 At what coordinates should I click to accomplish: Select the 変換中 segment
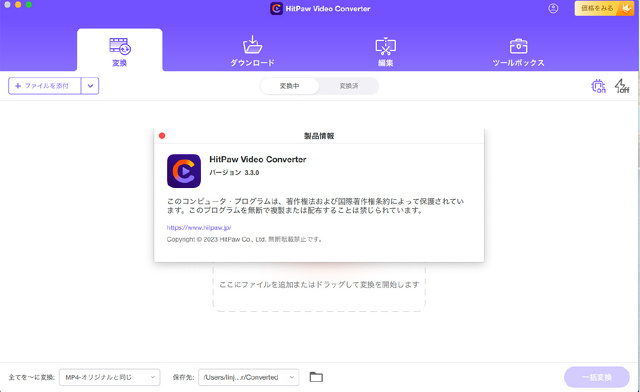289,86
